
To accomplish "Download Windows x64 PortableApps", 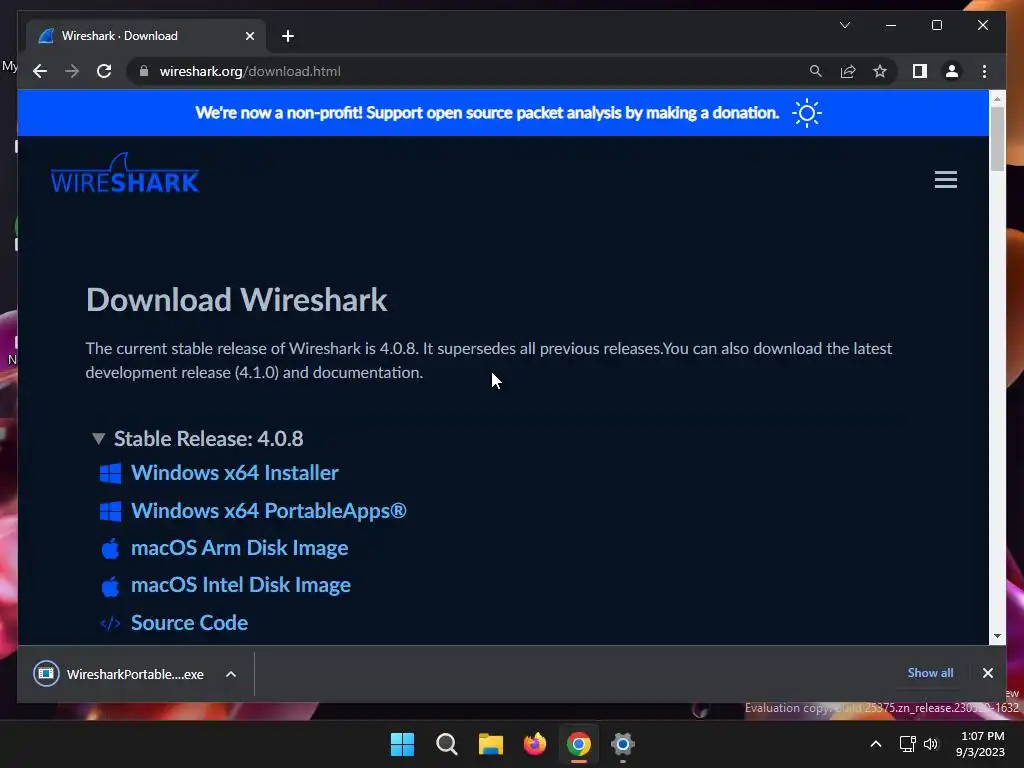I will 268,511.
